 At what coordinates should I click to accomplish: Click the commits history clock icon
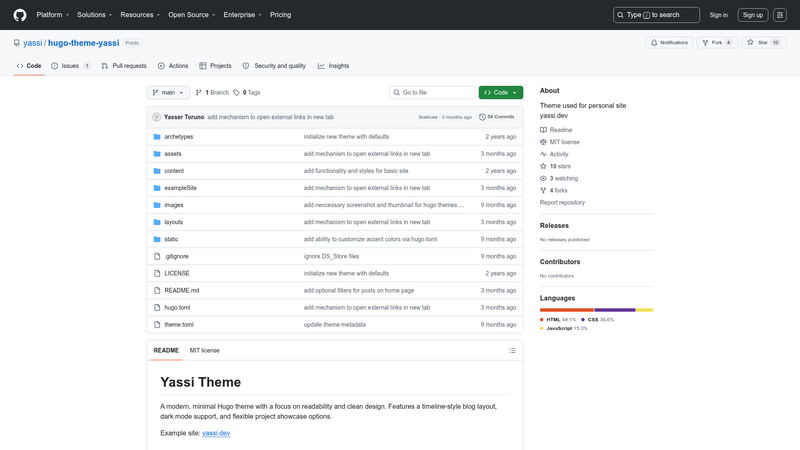[x=482, y=117]
